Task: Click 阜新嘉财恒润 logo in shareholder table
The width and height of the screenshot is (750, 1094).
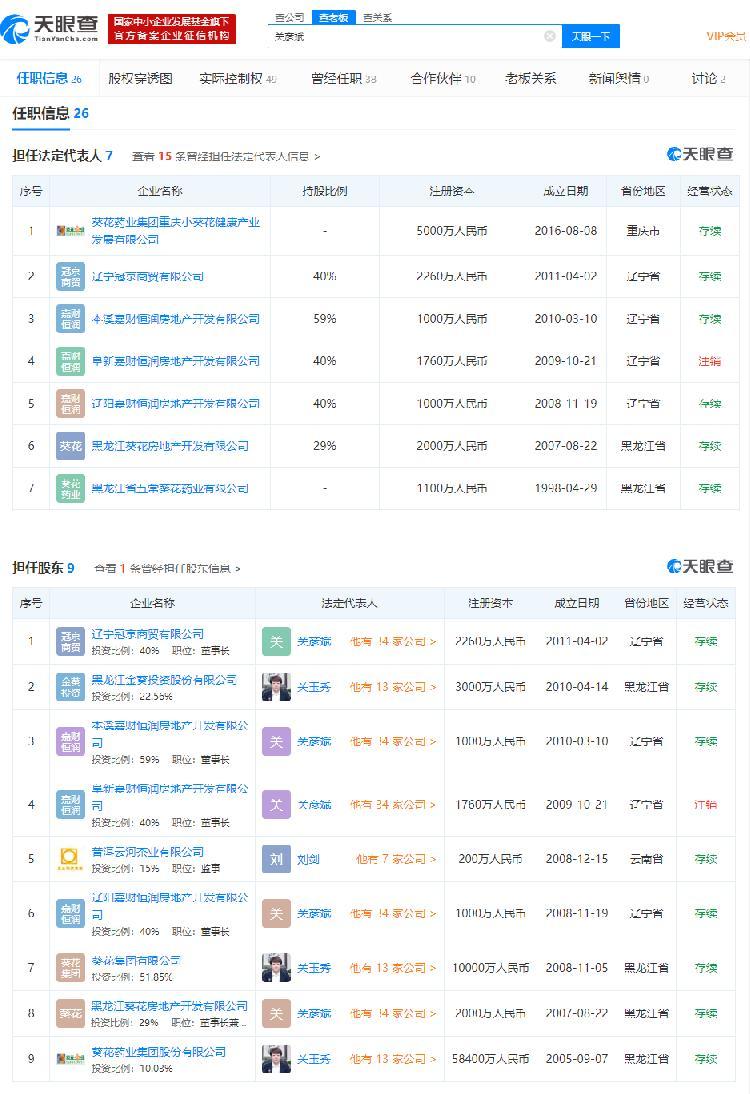Action: point(70,804)
